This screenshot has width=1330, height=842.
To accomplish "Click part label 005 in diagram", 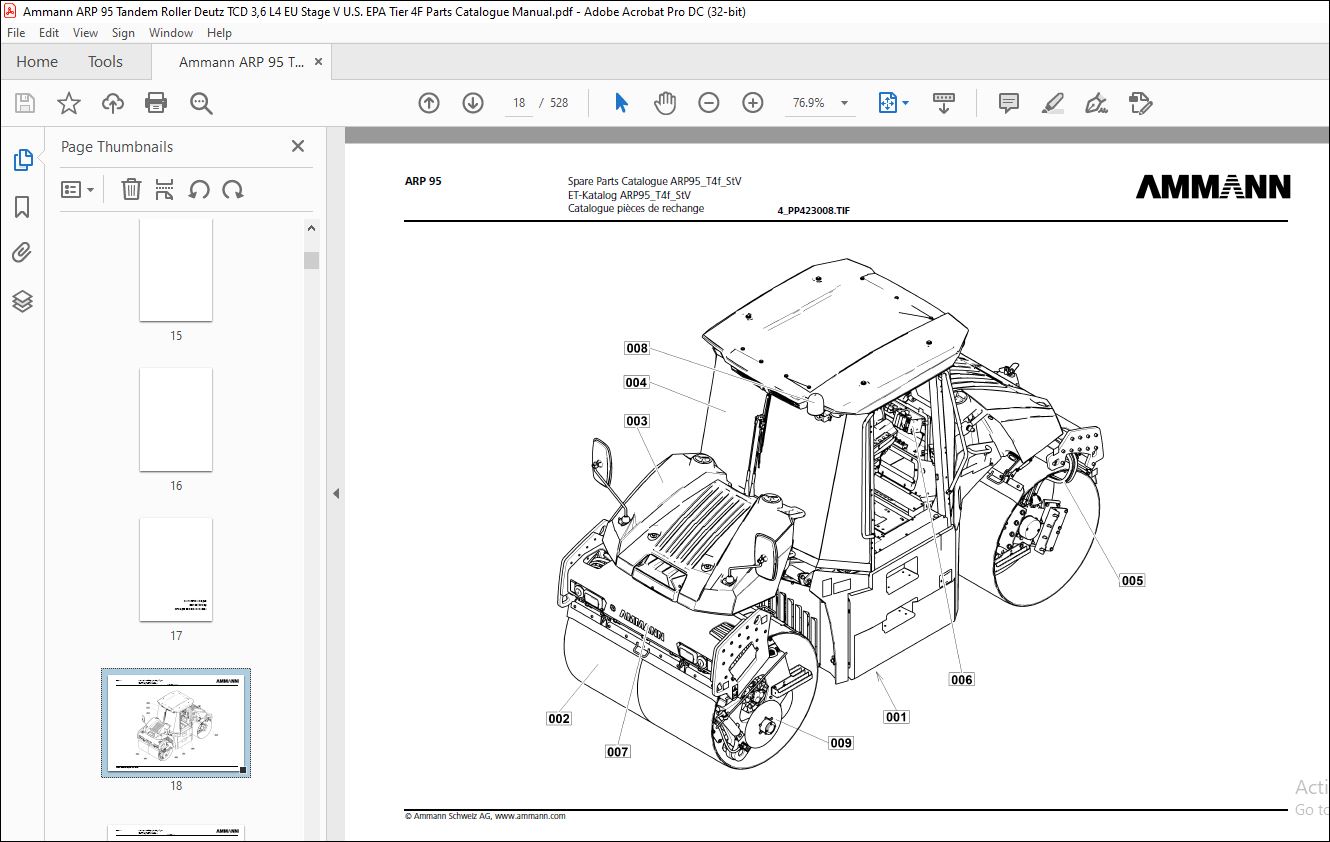I will [1132, 580].
